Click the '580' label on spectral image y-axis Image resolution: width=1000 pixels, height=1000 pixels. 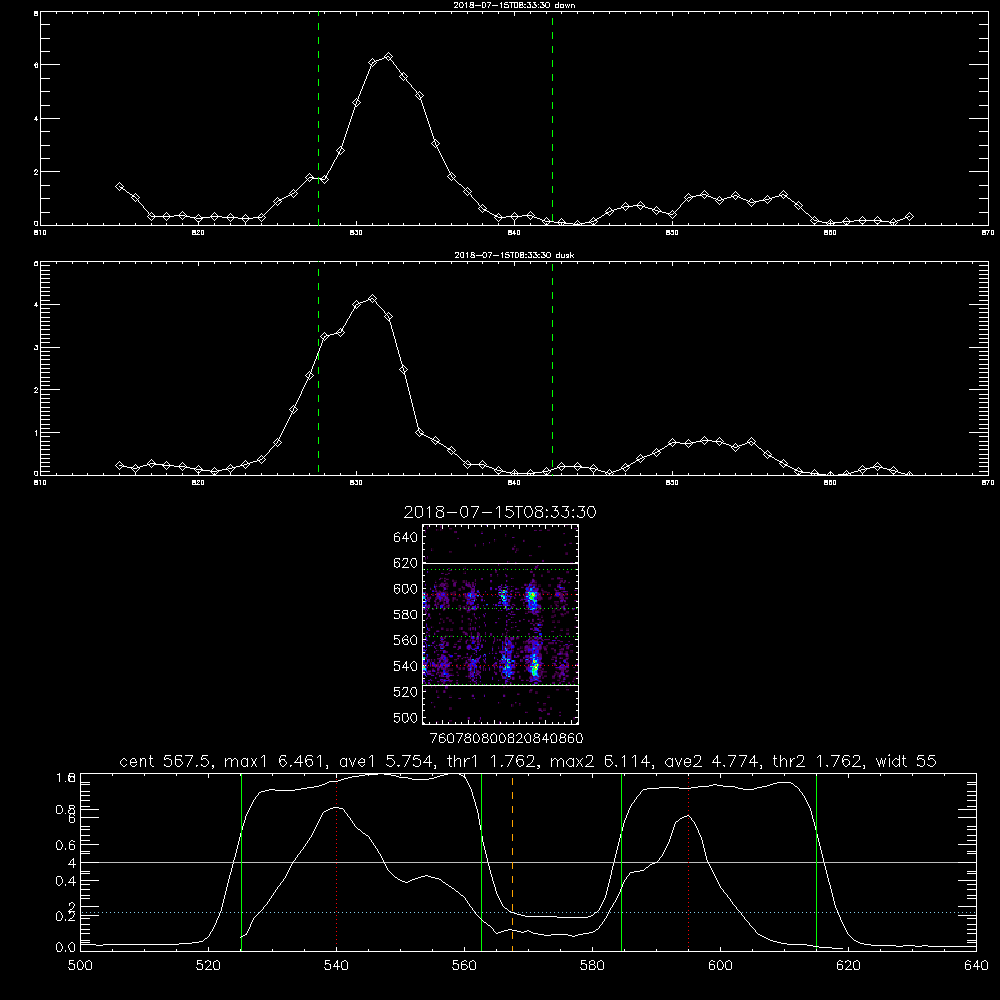pos(406,615)
